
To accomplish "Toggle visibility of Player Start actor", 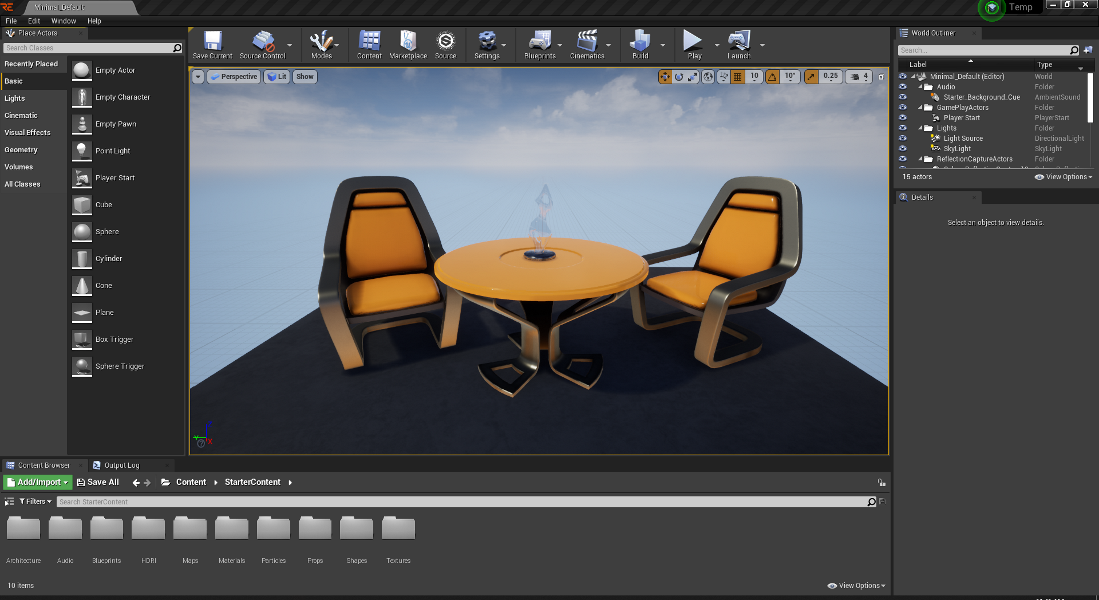I will pos(903,118).
